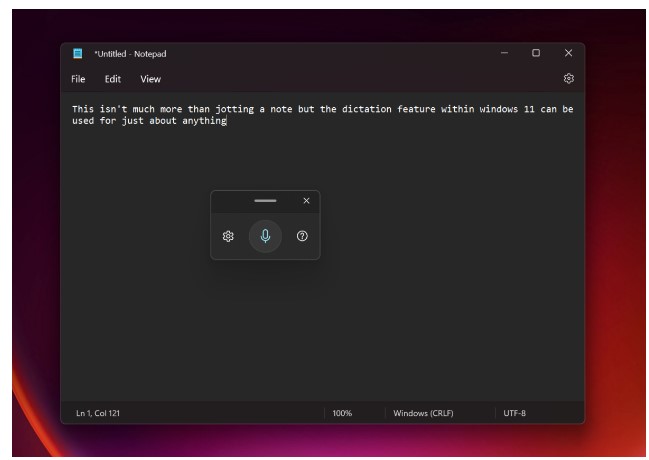Grab the voice typing drag handle bar
This screenshot has width=649, height=460.
coord(265,201)
